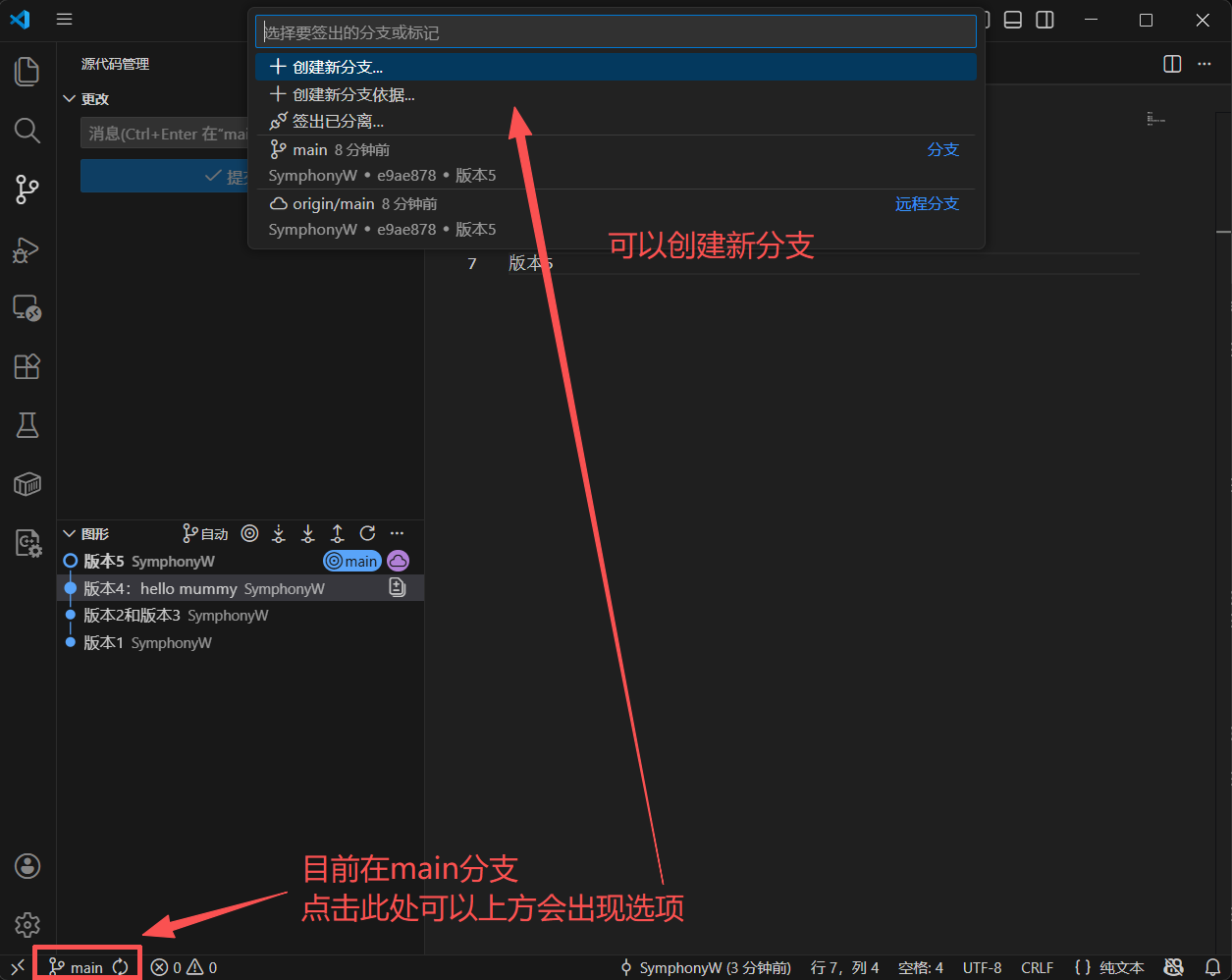Change encoding via UTF-8

(982, 967)
